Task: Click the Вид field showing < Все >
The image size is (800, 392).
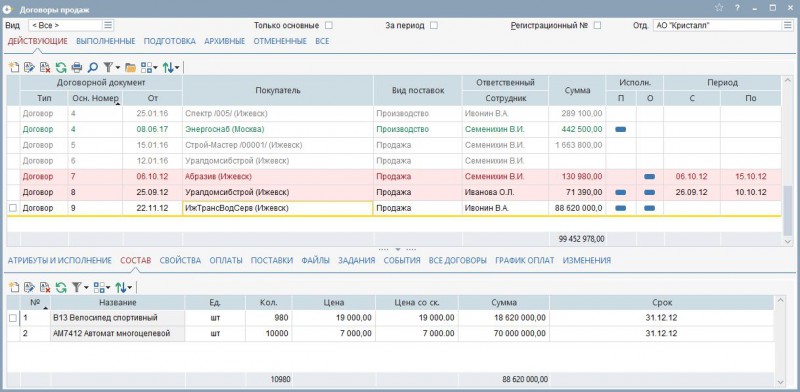Action: coord(65,25)
